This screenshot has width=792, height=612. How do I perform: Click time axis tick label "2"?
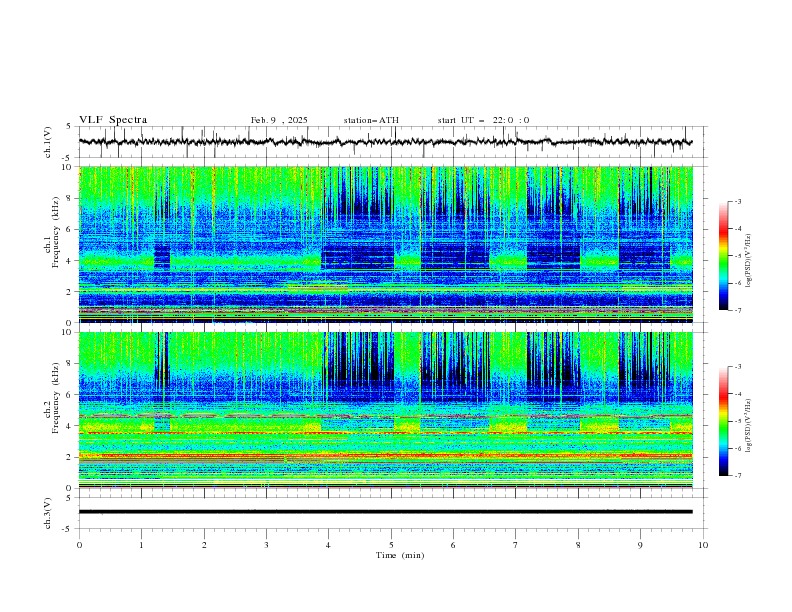(x=204, y=545)
